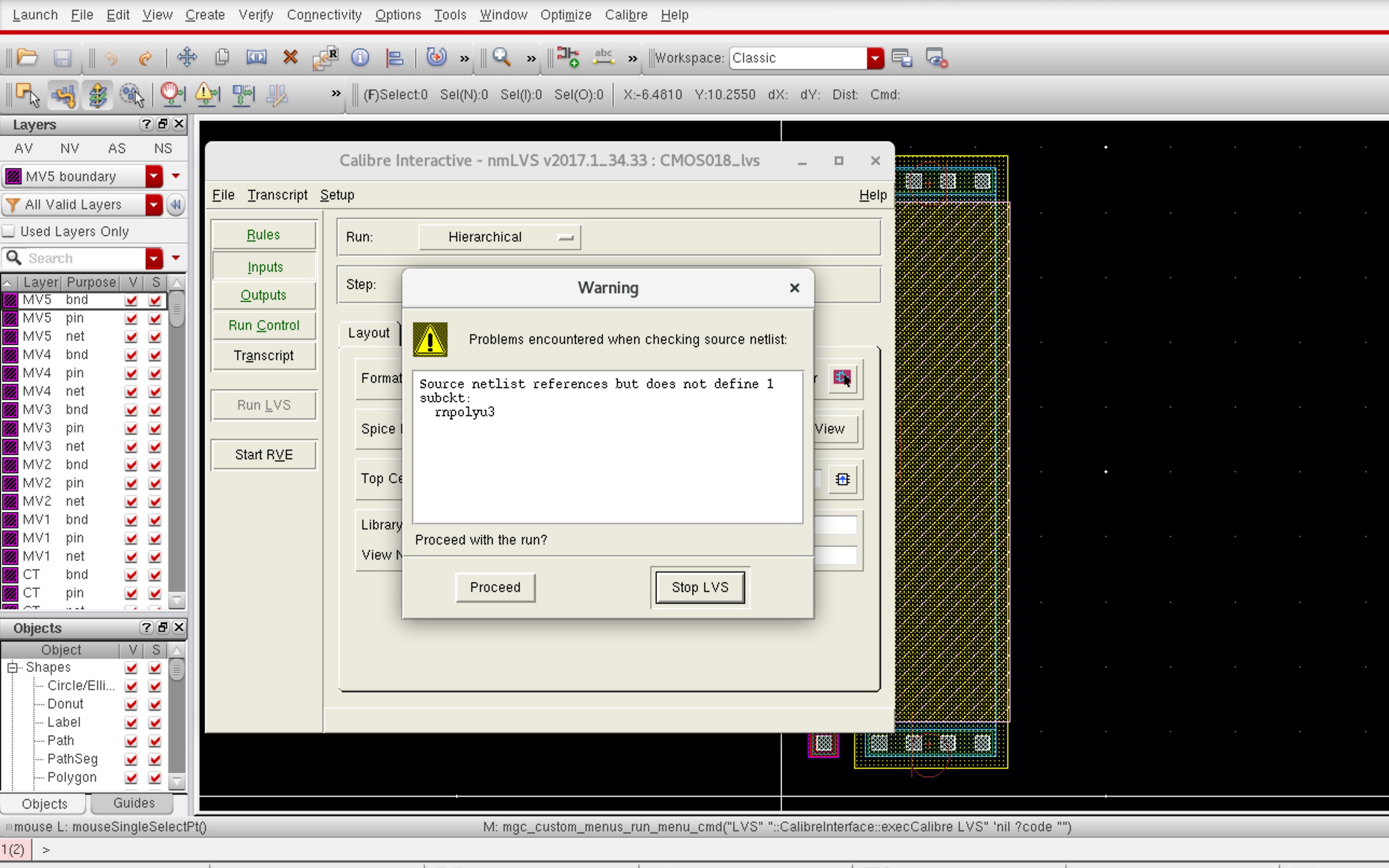This screenshot has height=868, width=1389.
Task: Click the Proceed button
Action: tap(496, 587)
